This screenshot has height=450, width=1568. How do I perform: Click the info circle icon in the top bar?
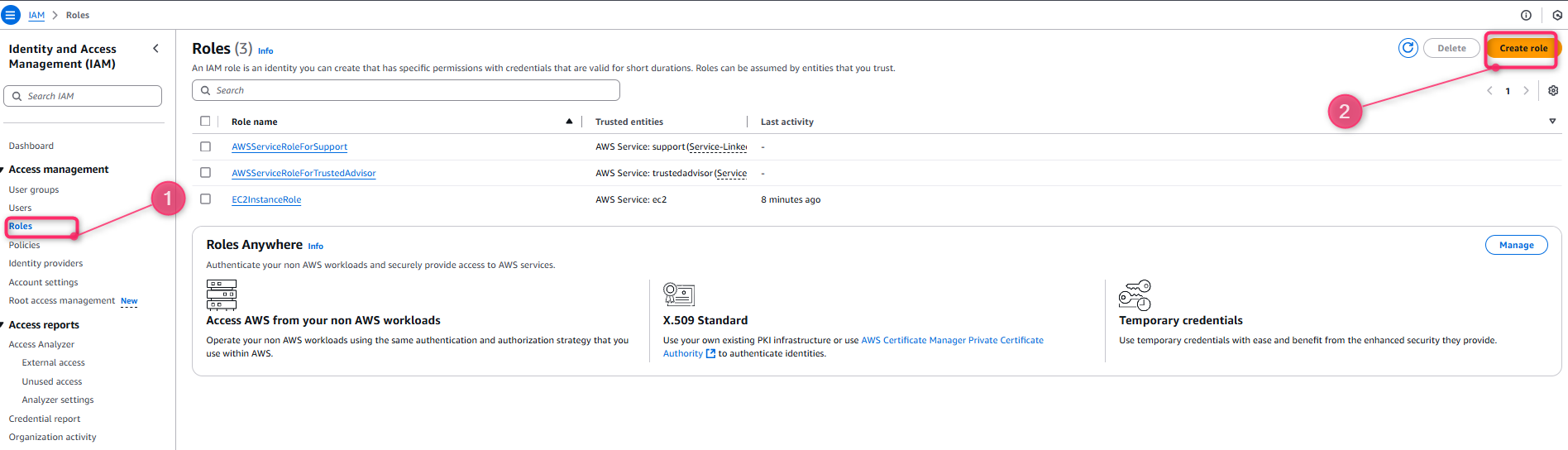(x=1526, y=15)
